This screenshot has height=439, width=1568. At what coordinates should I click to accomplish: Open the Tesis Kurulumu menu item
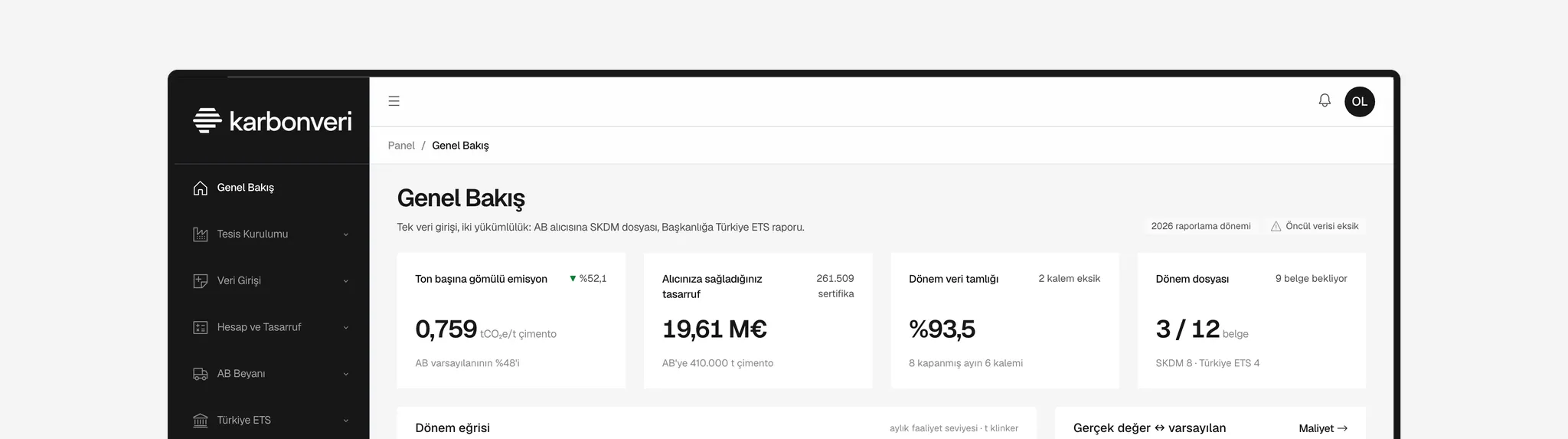click(x=272, y=234)
